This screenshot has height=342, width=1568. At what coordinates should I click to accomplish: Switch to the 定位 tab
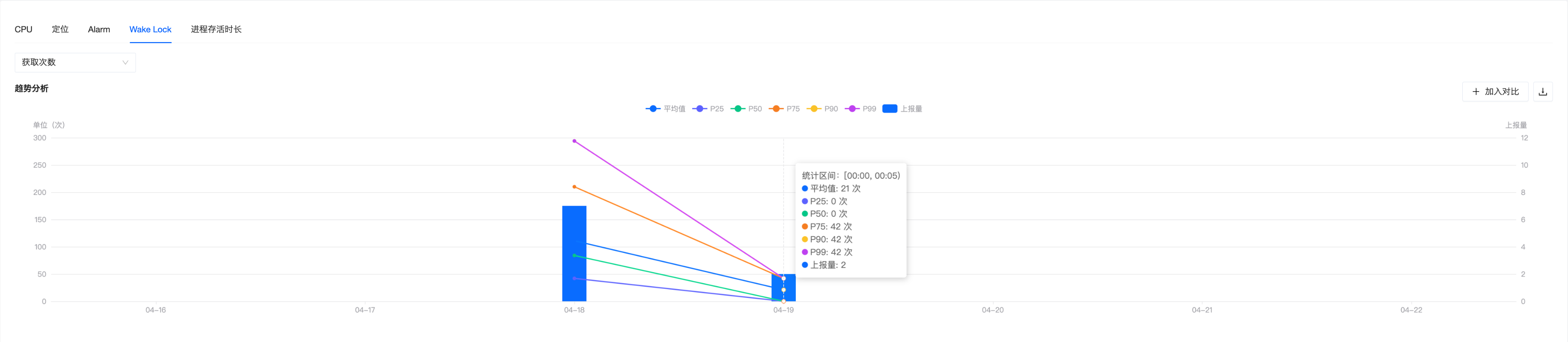(60, 29)
